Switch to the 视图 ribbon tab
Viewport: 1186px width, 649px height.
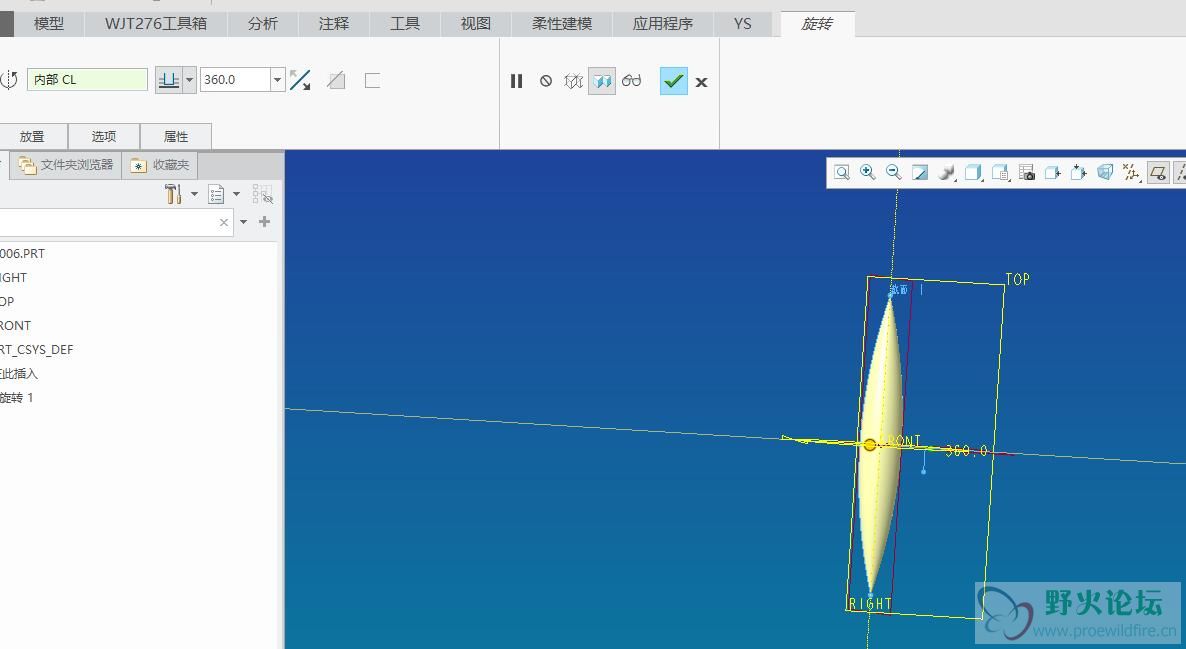click(476, 23)
